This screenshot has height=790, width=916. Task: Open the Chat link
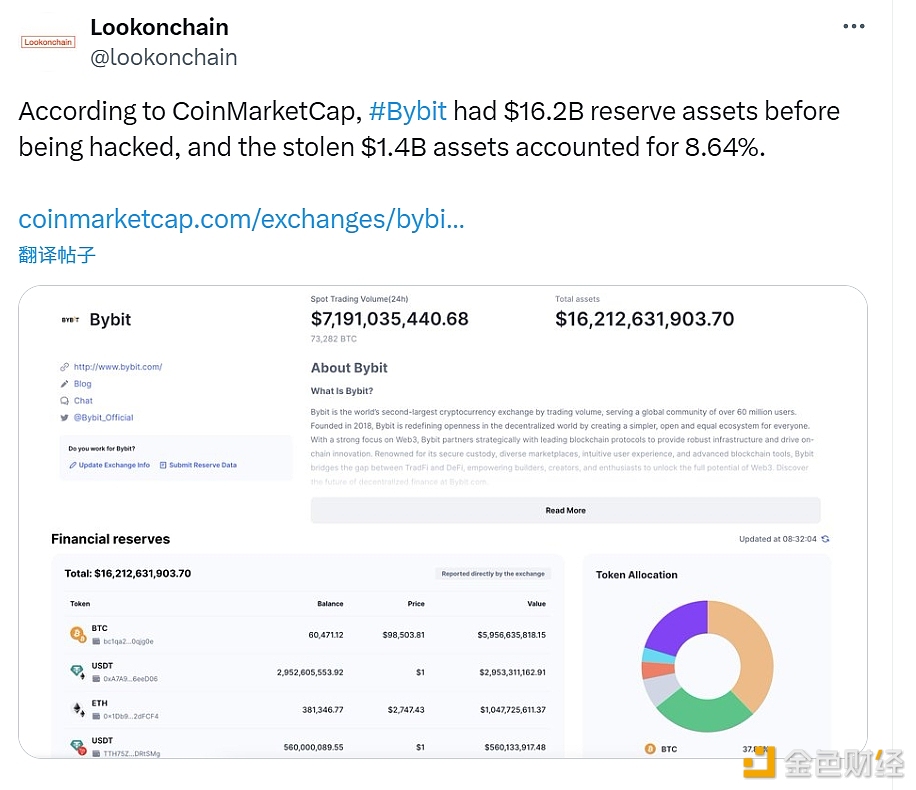(83, 401)
